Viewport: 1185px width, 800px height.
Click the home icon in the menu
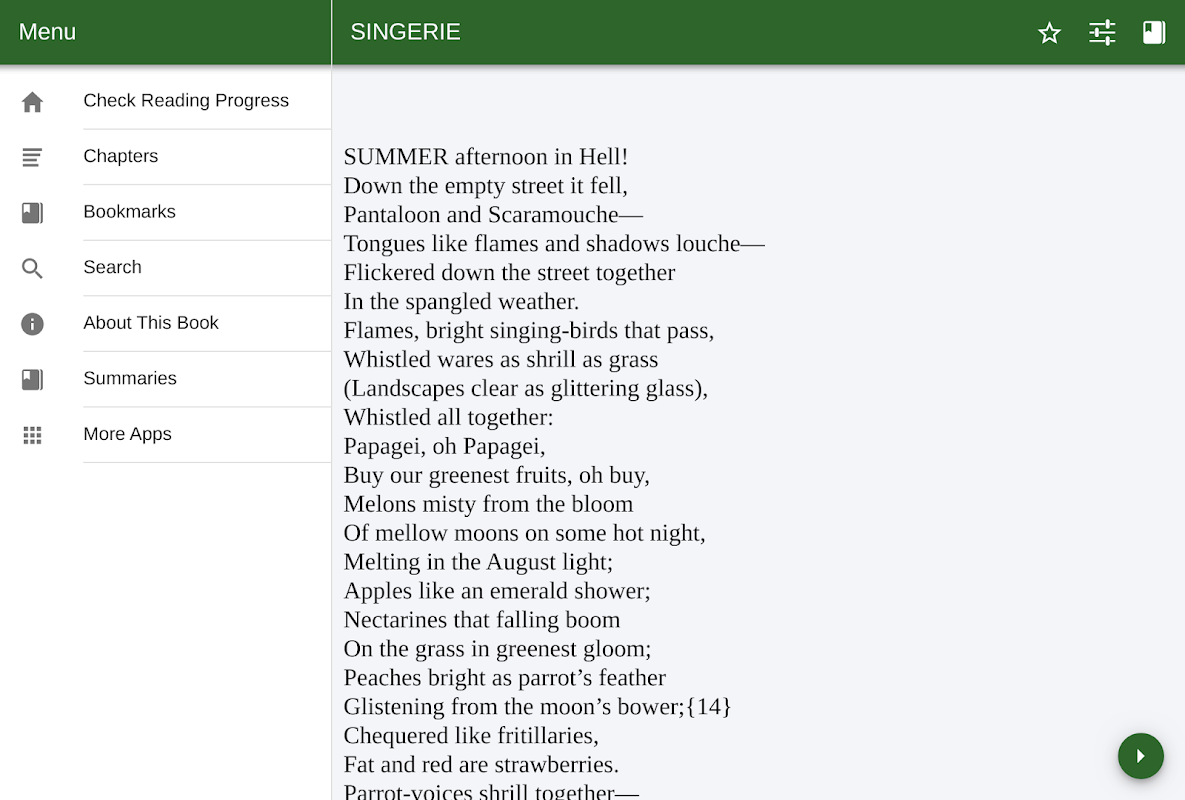click(32, 102)
